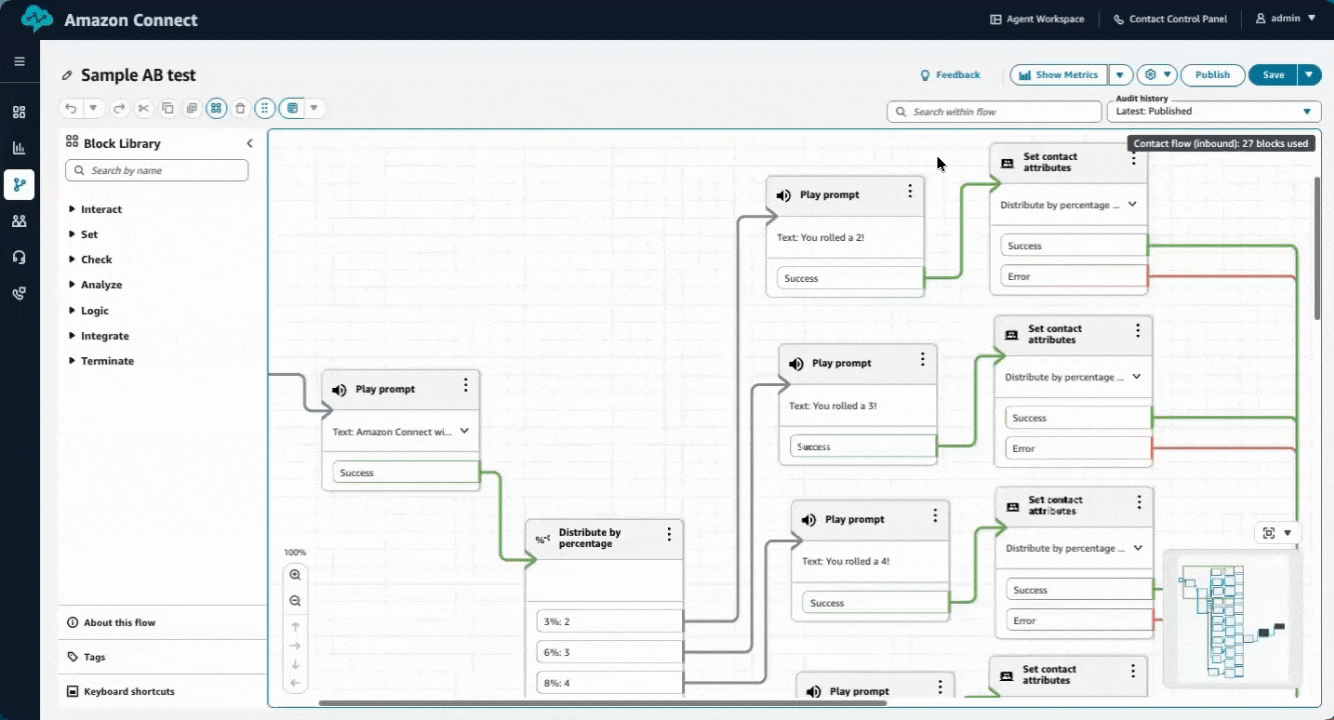The image size is (1334, 720).
Task: Select the Flows icon in the sidebar
Action: 19,184
